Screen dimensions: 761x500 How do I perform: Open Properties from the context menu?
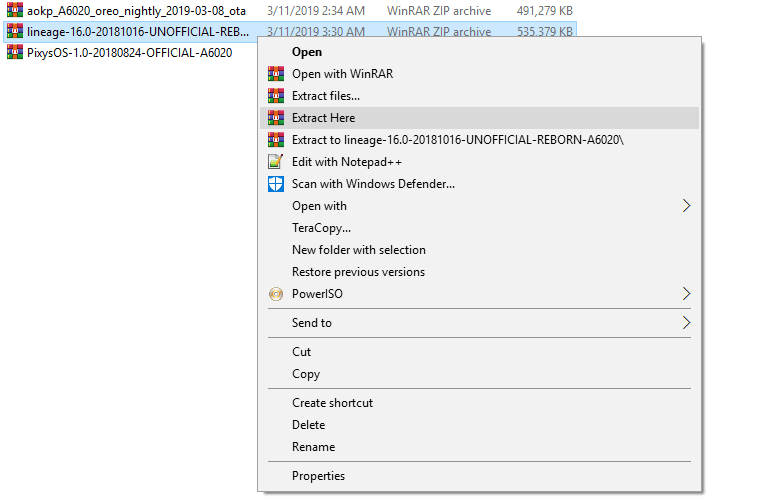click(480, 476)
